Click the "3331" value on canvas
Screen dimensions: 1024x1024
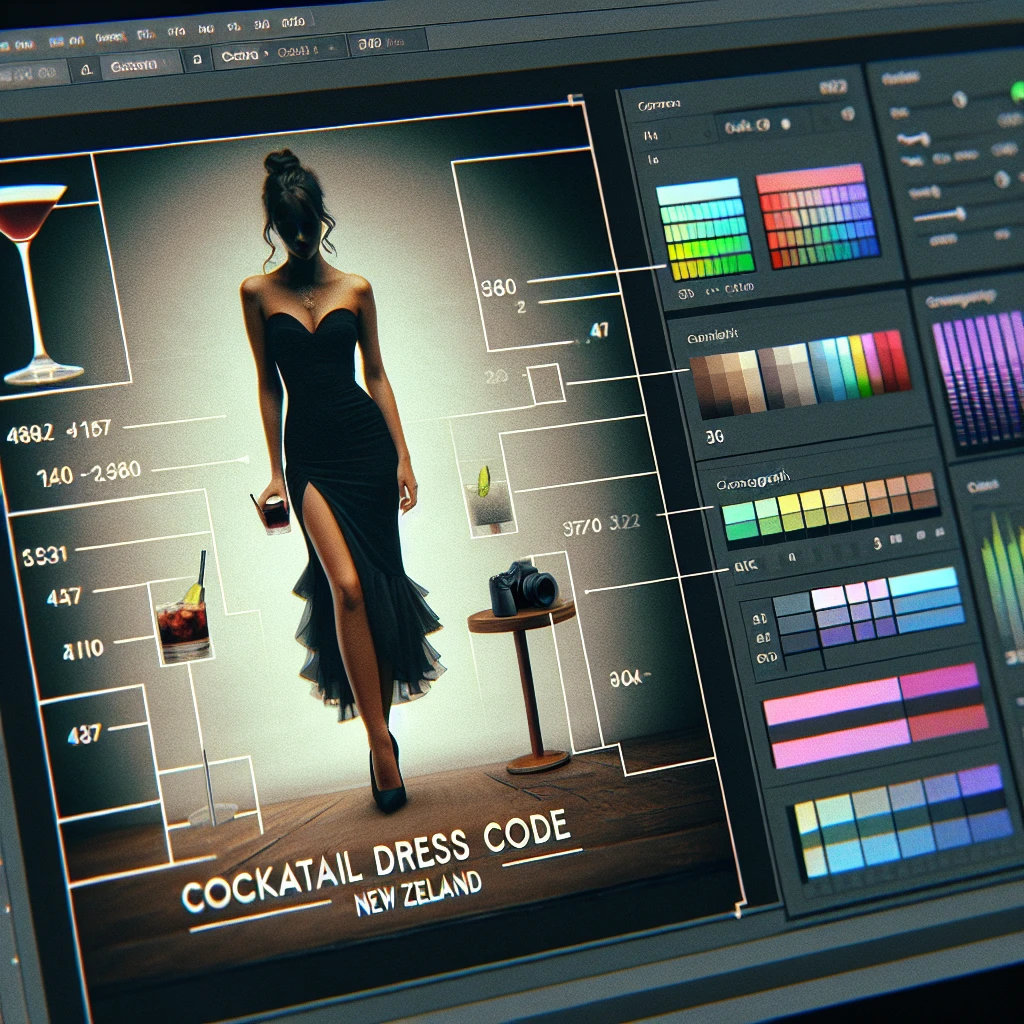tap(45, 556)
